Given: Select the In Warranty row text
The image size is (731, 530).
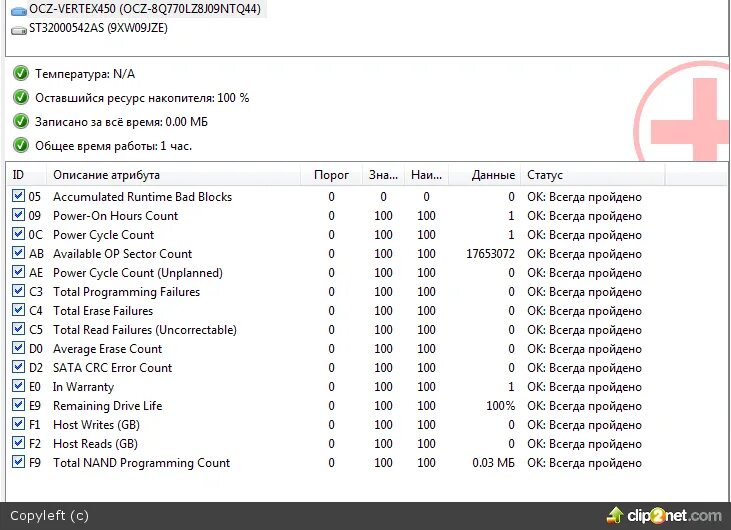Looking at the screenshot, I should click(x=83, y=387).
